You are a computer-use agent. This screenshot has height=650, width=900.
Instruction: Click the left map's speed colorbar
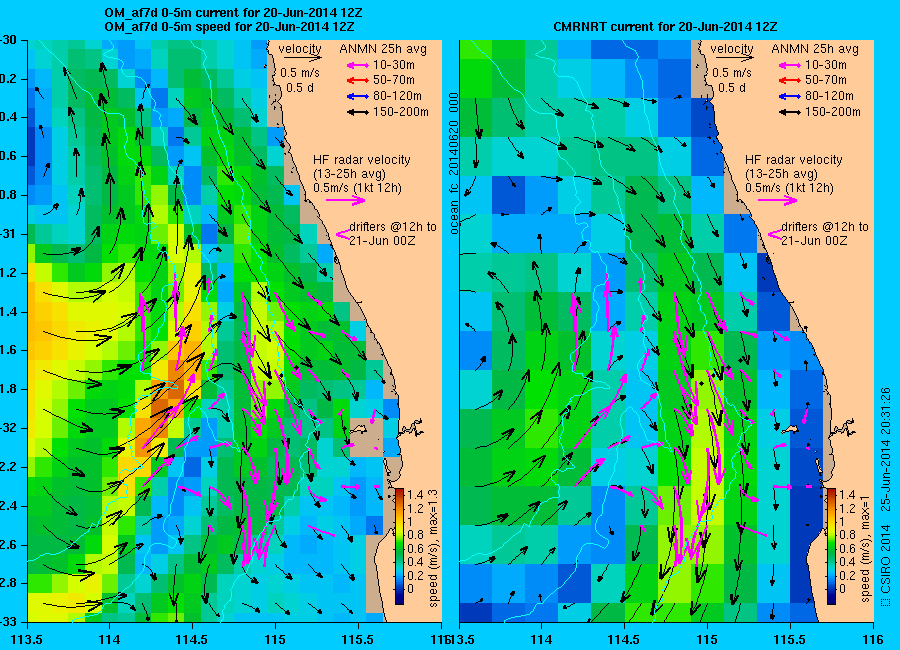(399, 547)
